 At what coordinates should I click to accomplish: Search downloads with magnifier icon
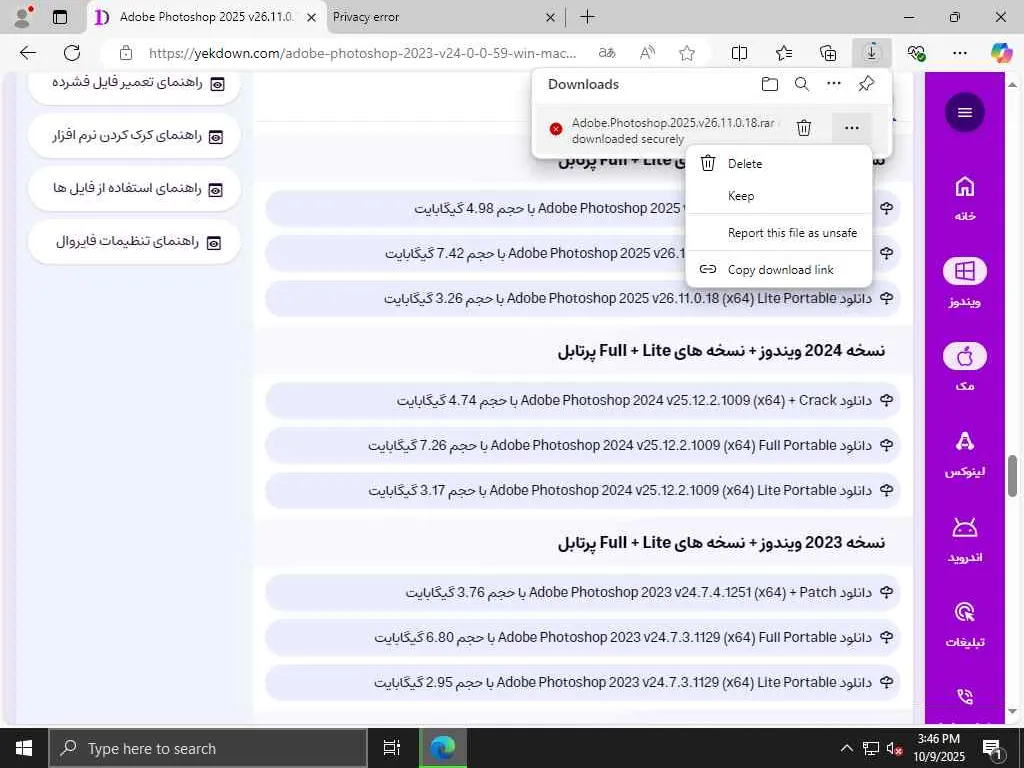802,84
